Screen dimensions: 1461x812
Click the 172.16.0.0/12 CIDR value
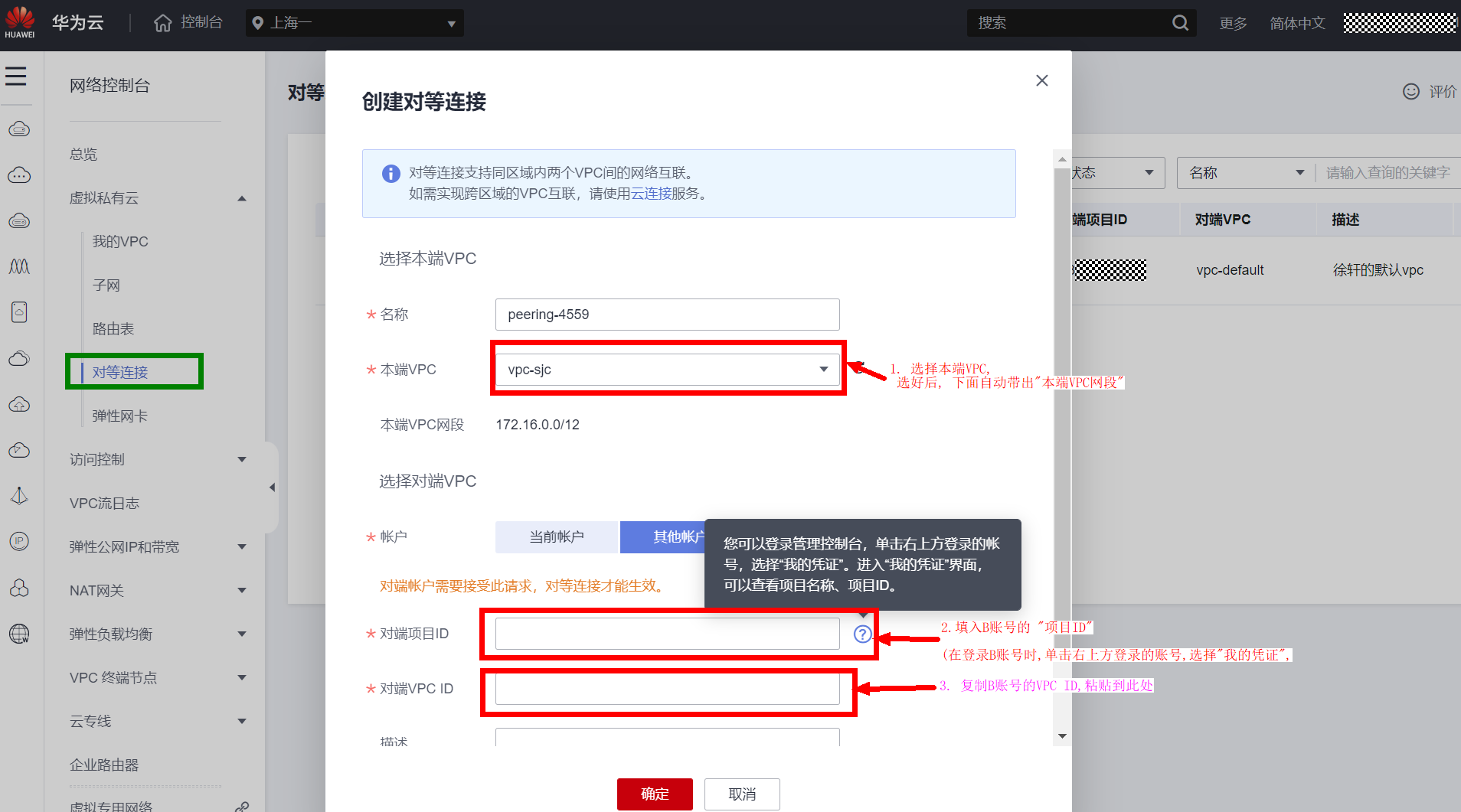(x=538, y=425)
